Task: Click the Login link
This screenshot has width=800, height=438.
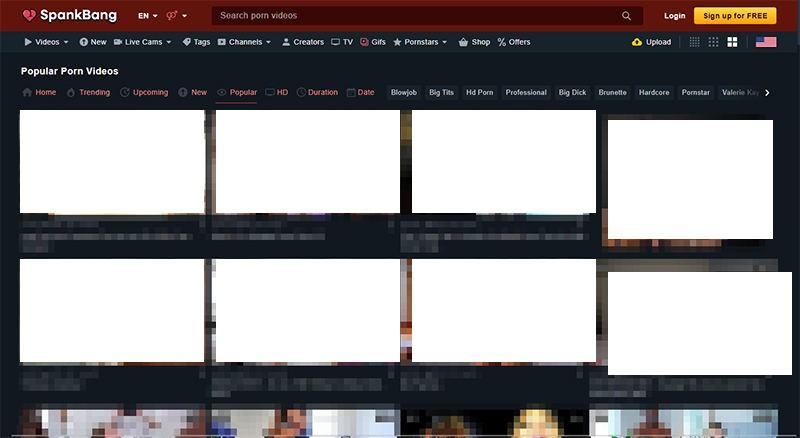Action: click(675, 16)
